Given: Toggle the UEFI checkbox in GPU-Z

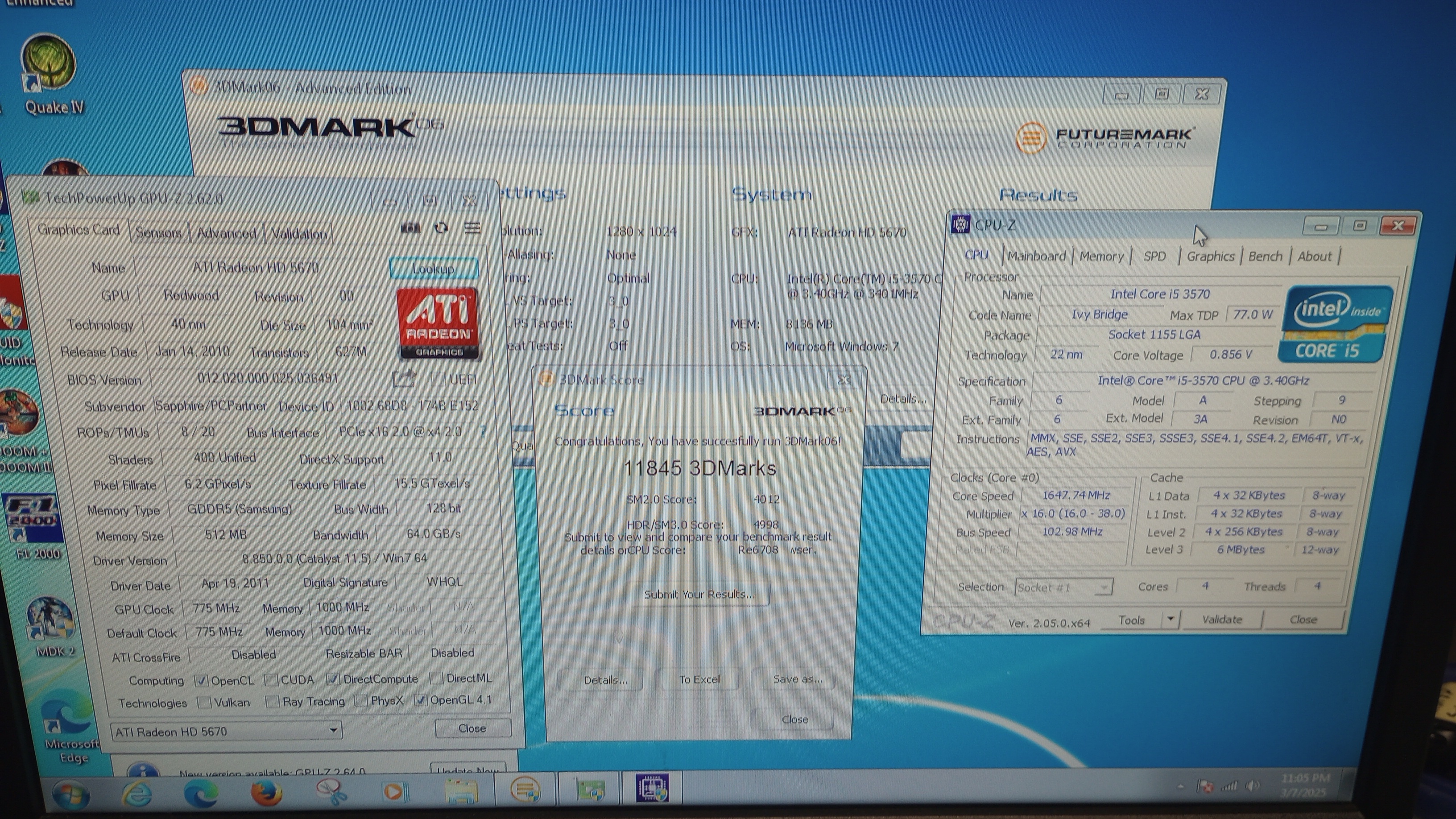Looking at the screenshot, I should point(438,379).
